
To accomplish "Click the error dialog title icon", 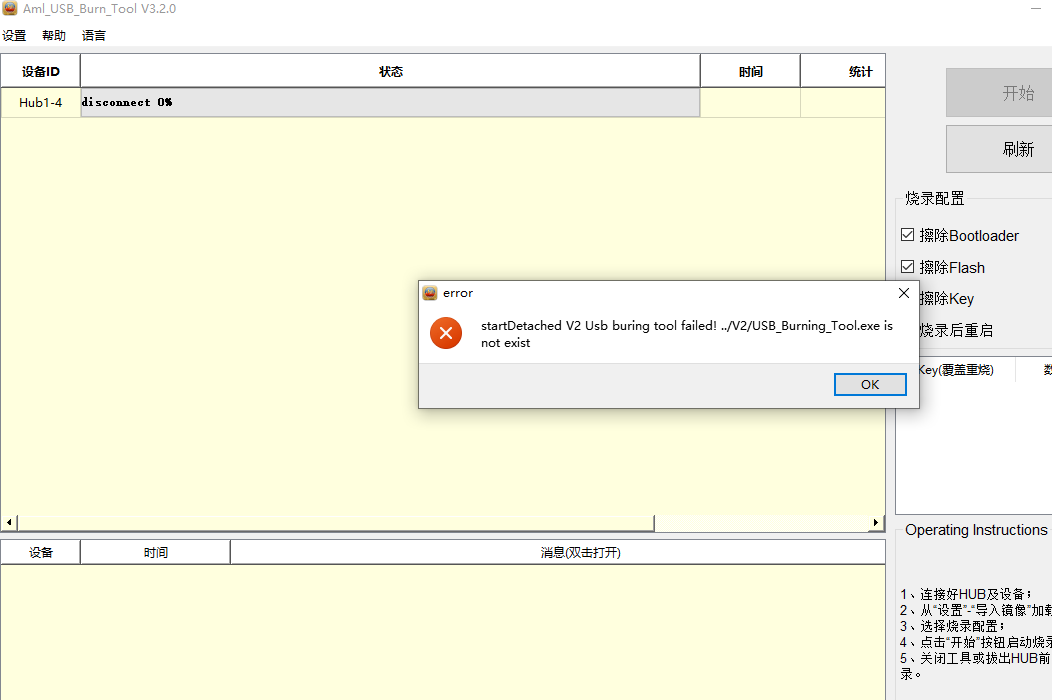I will pos(430,293).
